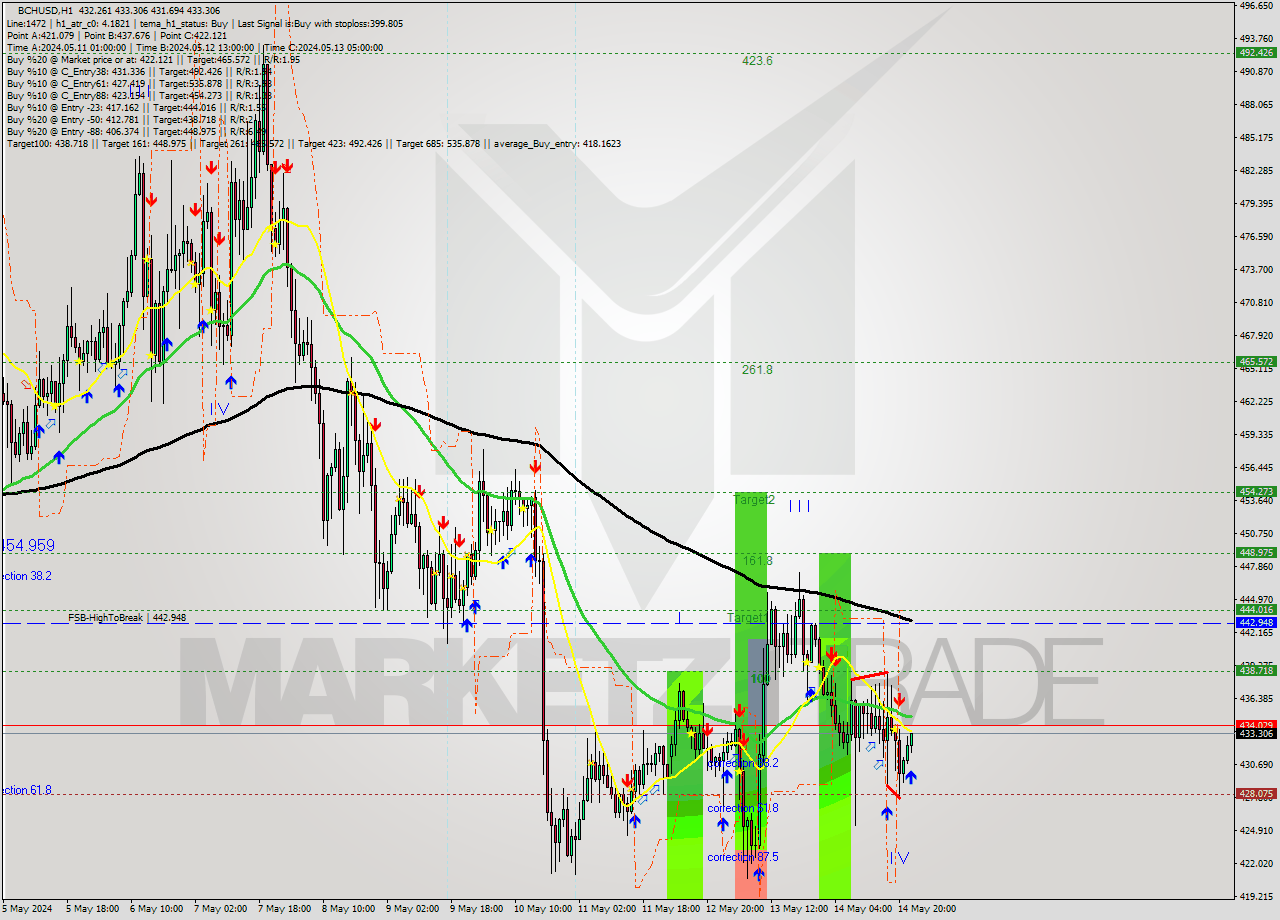1280x920 pixels.
Task: Click the green 448.975 price tag
Action: pos(1256,553)
